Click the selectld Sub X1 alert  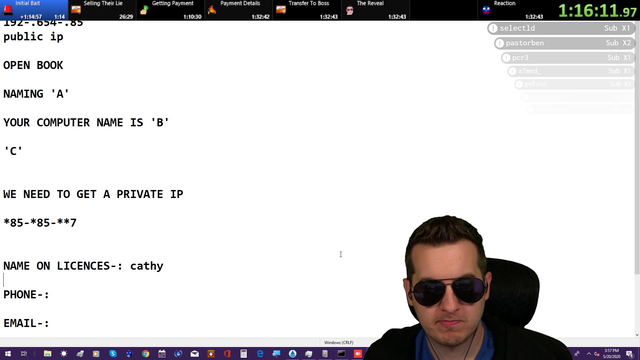(561, 28)
